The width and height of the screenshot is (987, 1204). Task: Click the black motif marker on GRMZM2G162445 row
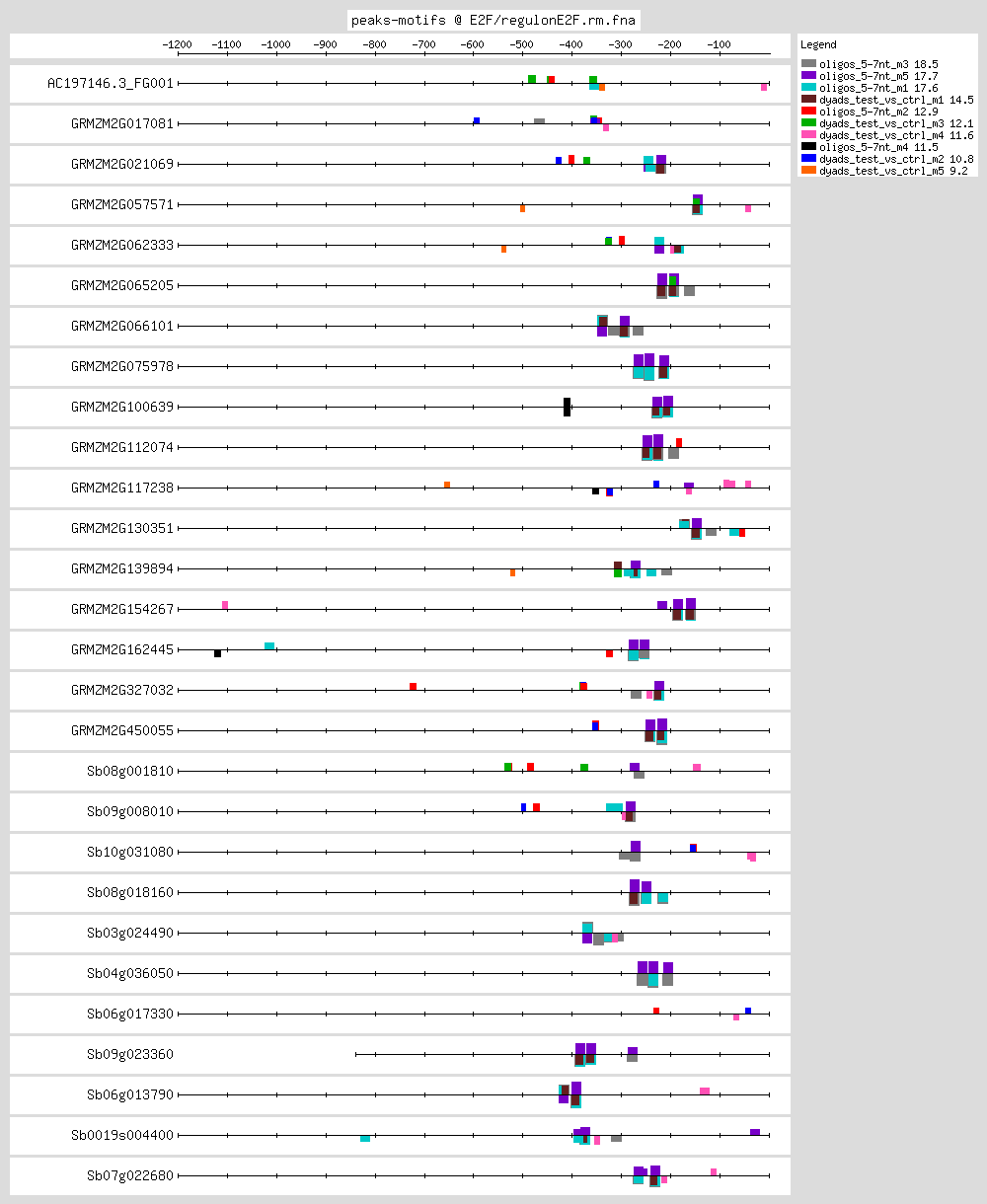(217, 653)
